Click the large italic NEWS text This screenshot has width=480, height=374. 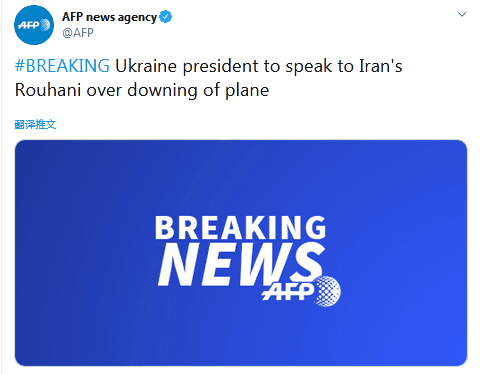point(241,264)
